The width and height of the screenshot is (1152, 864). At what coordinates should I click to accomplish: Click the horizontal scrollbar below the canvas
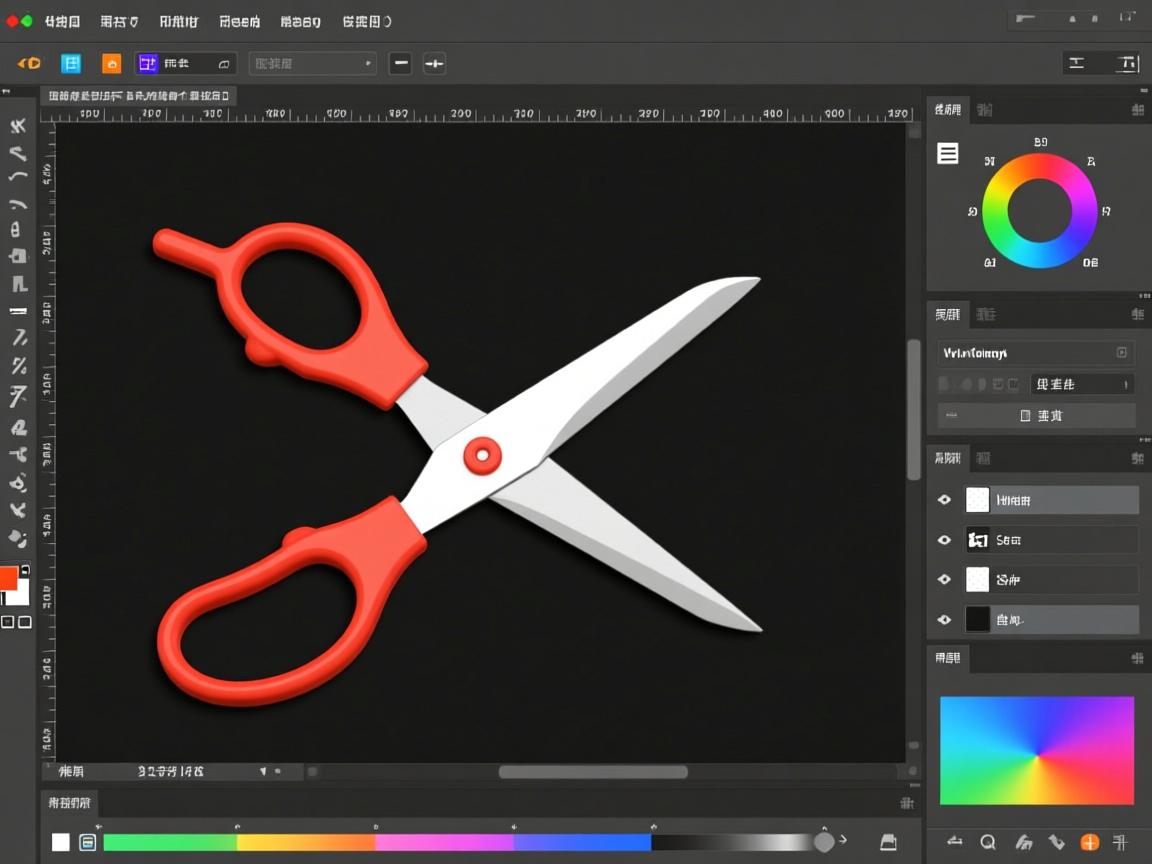pos(593,772)
